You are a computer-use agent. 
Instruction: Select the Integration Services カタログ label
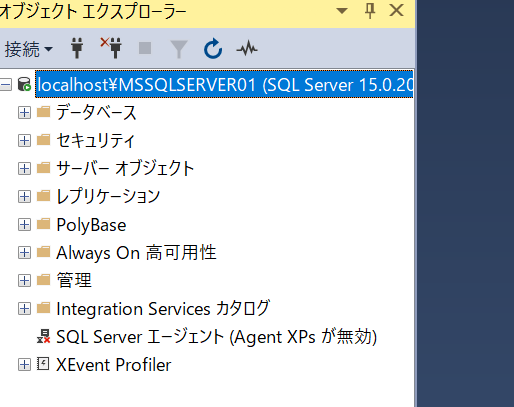163,309
